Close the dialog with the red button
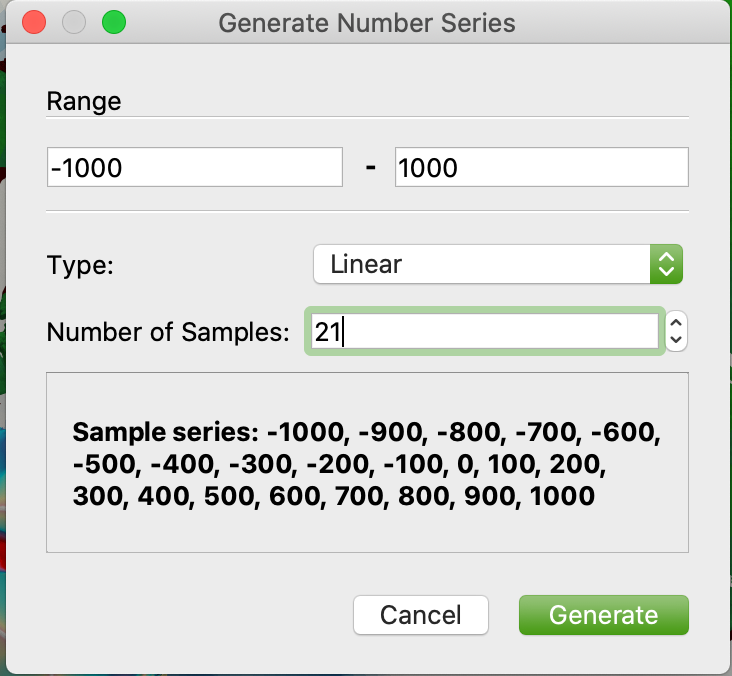 pyautogui.click(x=34, y=22)
